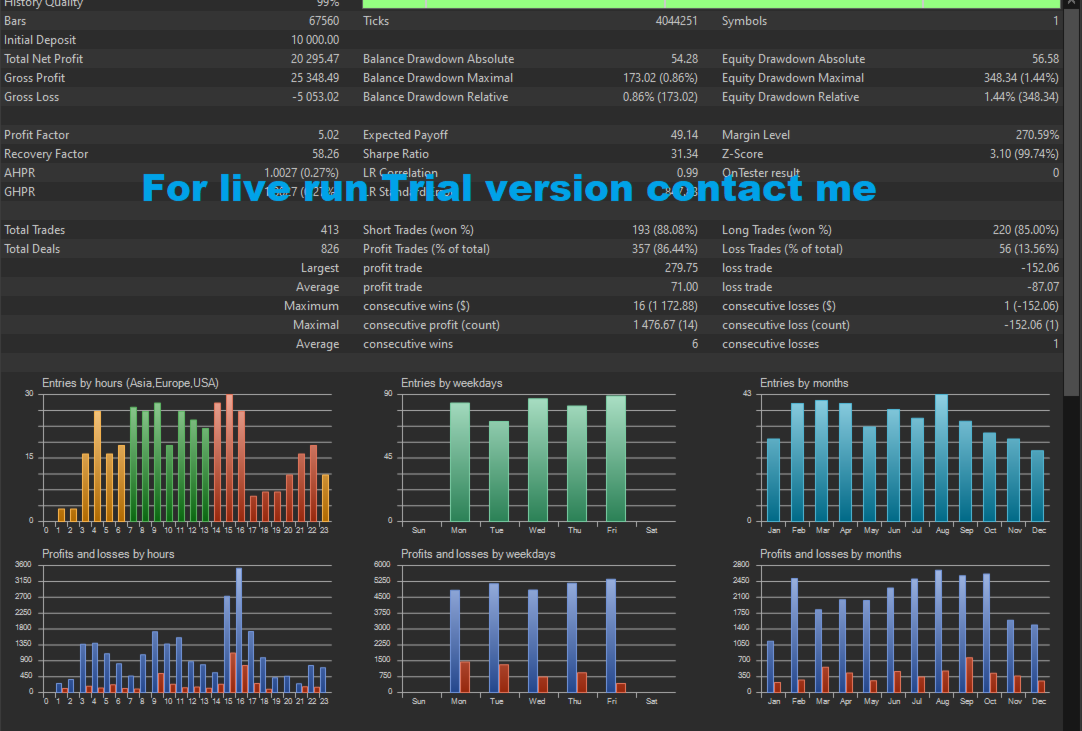Select the 'Profit Factor' label

37,135
